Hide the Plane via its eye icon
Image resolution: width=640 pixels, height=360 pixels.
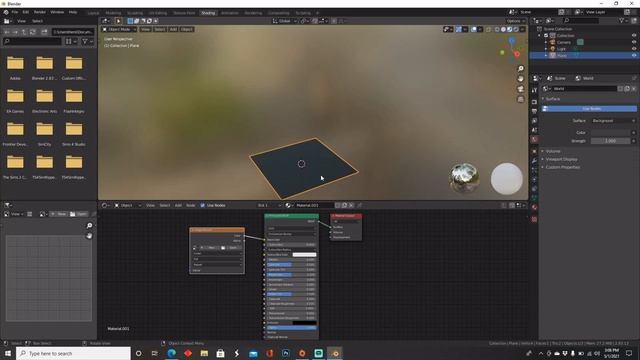634,55
